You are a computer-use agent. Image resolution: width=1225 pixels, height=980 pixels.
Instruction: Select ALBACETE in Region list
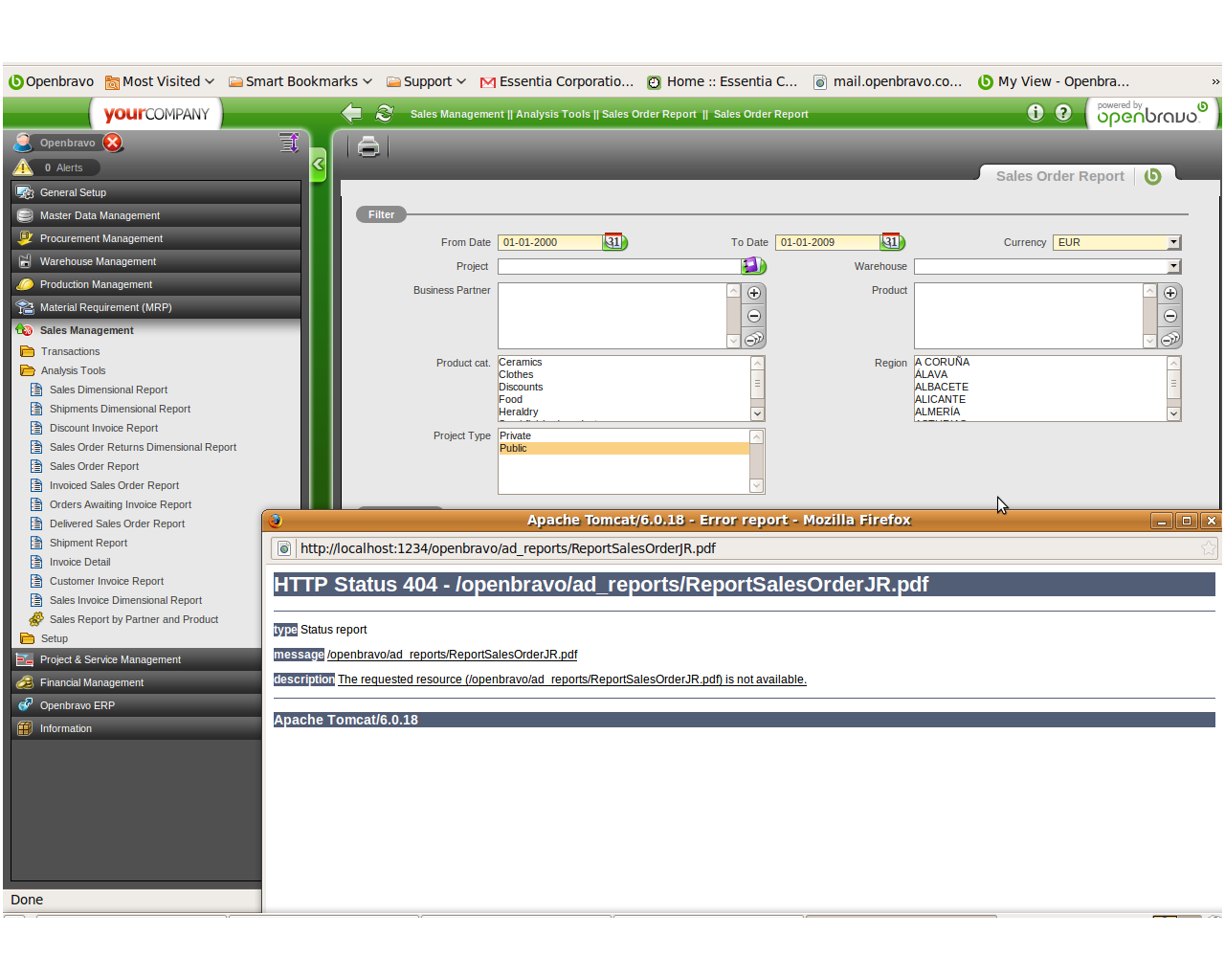pyautogui.click(x=1040, y=387)
